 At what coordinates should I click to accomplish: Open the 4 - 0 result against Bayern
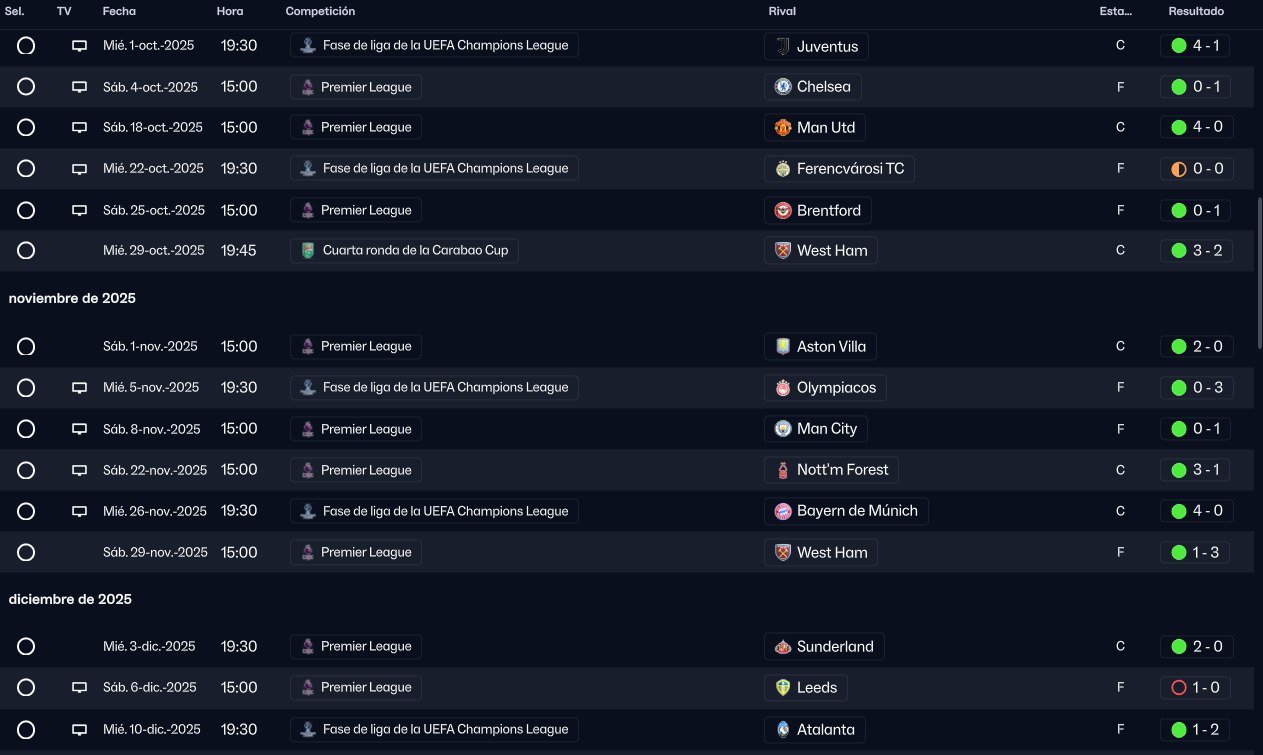point(1197,512)
